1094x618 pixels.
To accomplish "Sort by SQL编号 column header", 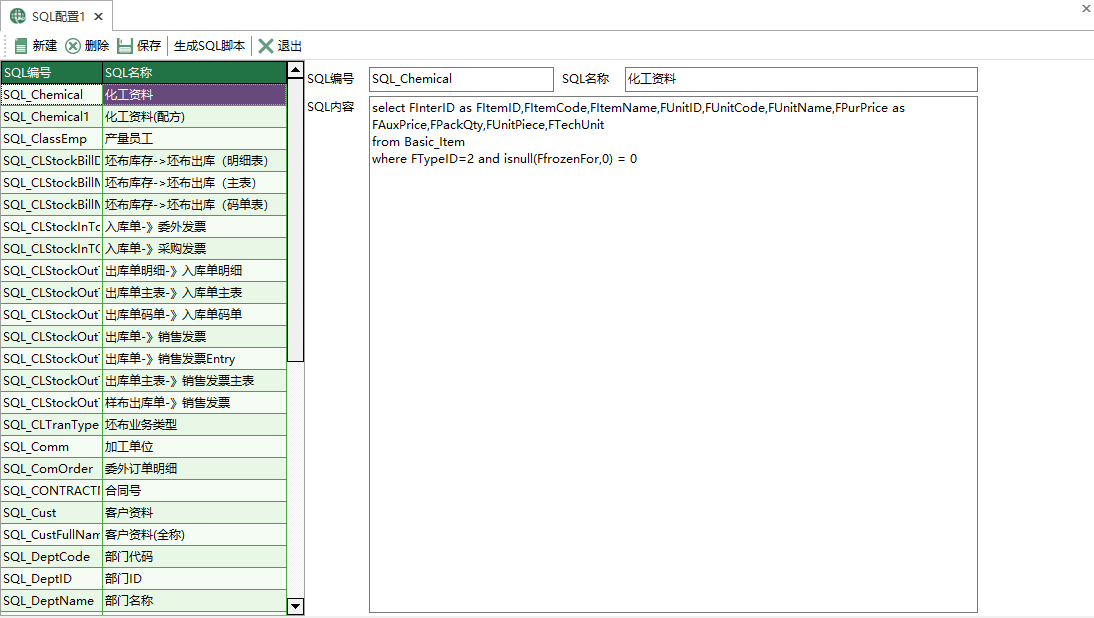I will (52, 73).
